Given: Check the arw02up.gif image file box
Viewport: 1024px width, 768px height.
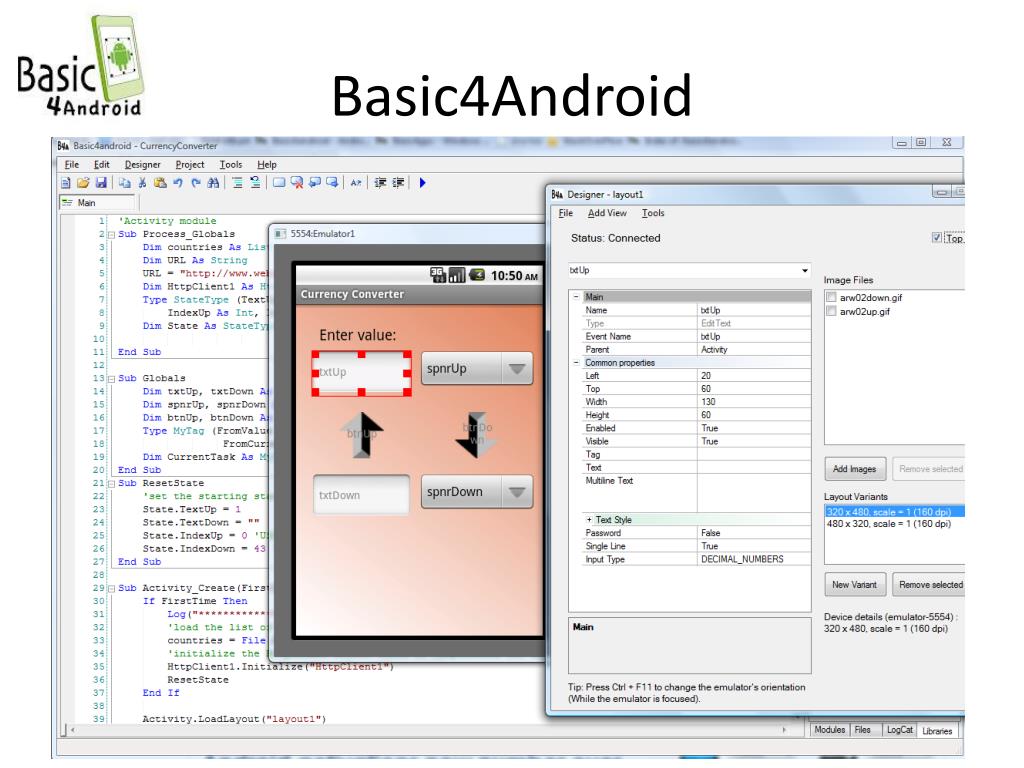Looking at the screenshot, I should 831,312.
